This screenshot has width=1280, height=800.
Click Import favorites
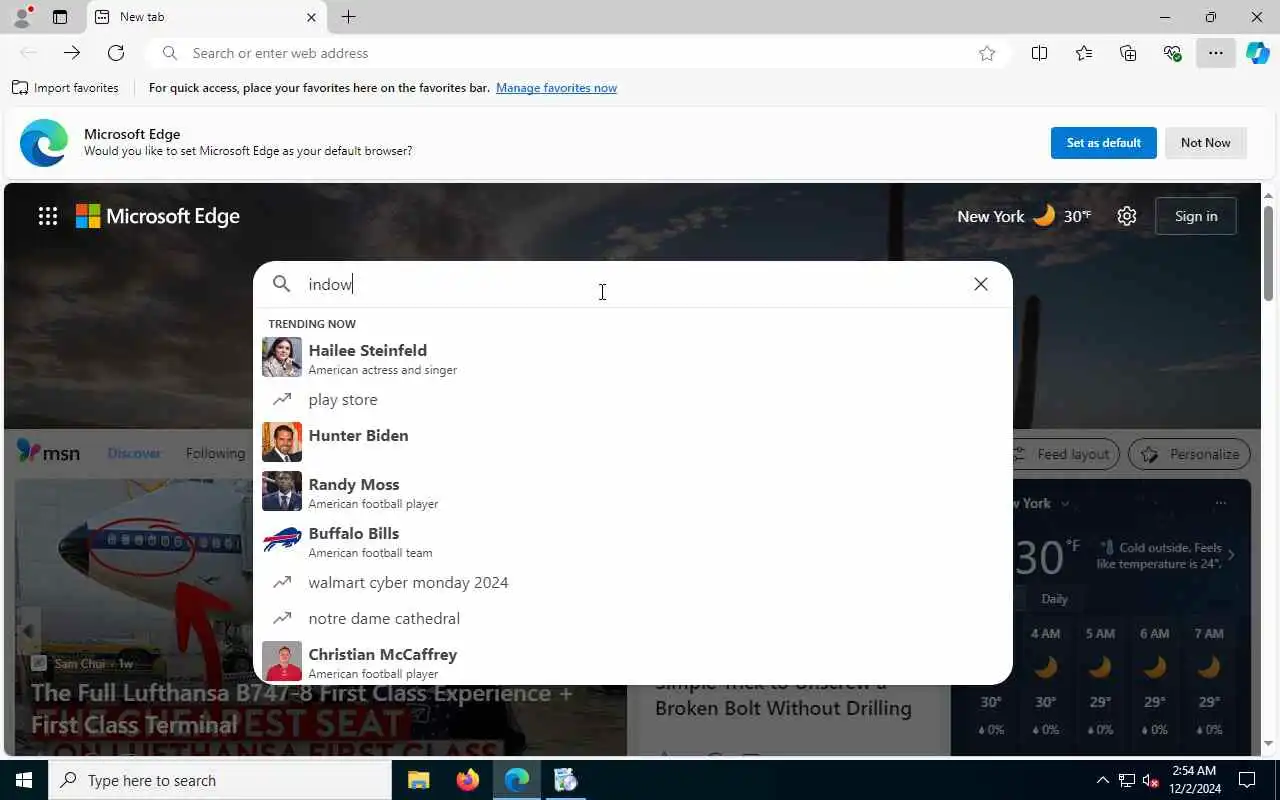[65, 88]
